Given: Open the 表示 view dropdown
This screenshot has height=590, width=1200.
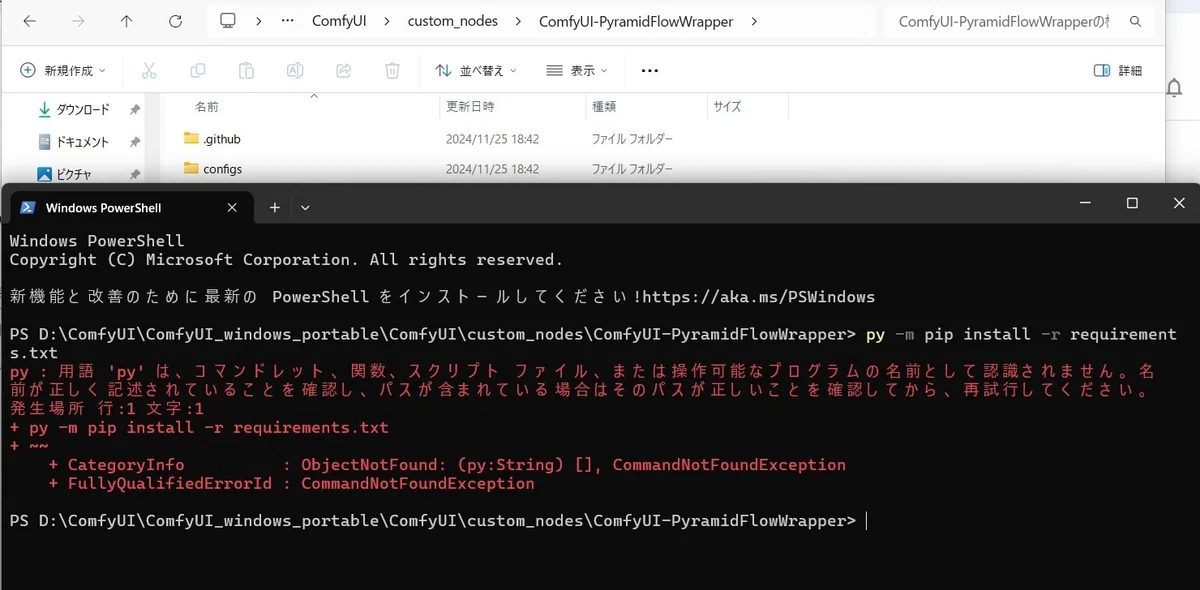Looking at the screenshot, I should point(576,70).
